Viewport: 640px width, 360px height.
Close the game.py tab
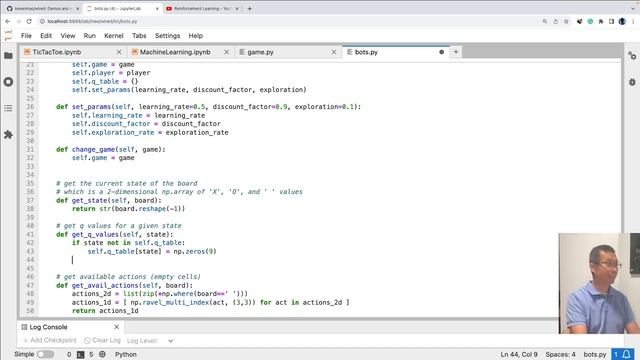[x=334, y=52]
